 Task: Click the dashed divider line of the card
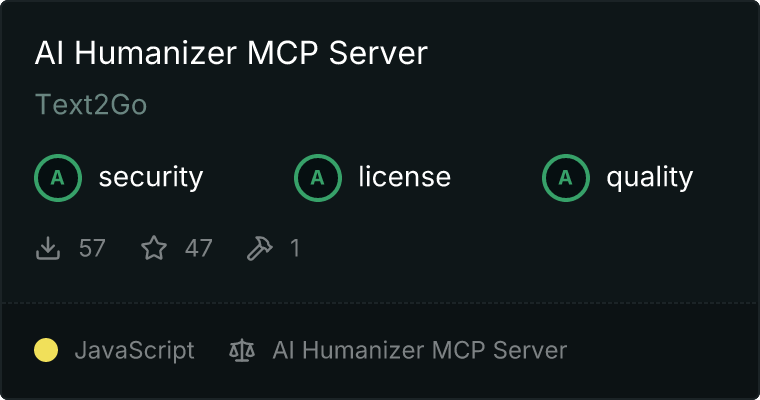tap(380, 303)
